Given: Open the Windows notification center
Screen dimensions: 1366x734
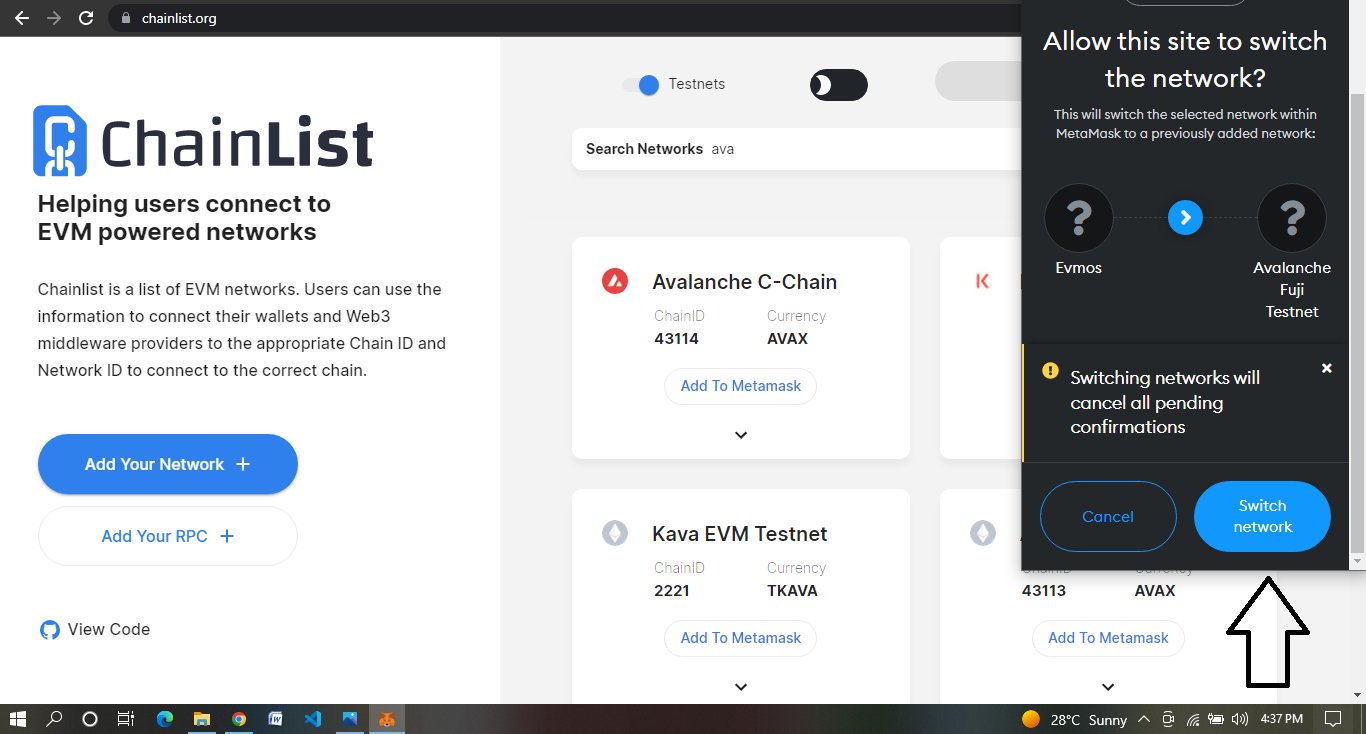Looking at the screenshot, I should tap(1333, 719).
